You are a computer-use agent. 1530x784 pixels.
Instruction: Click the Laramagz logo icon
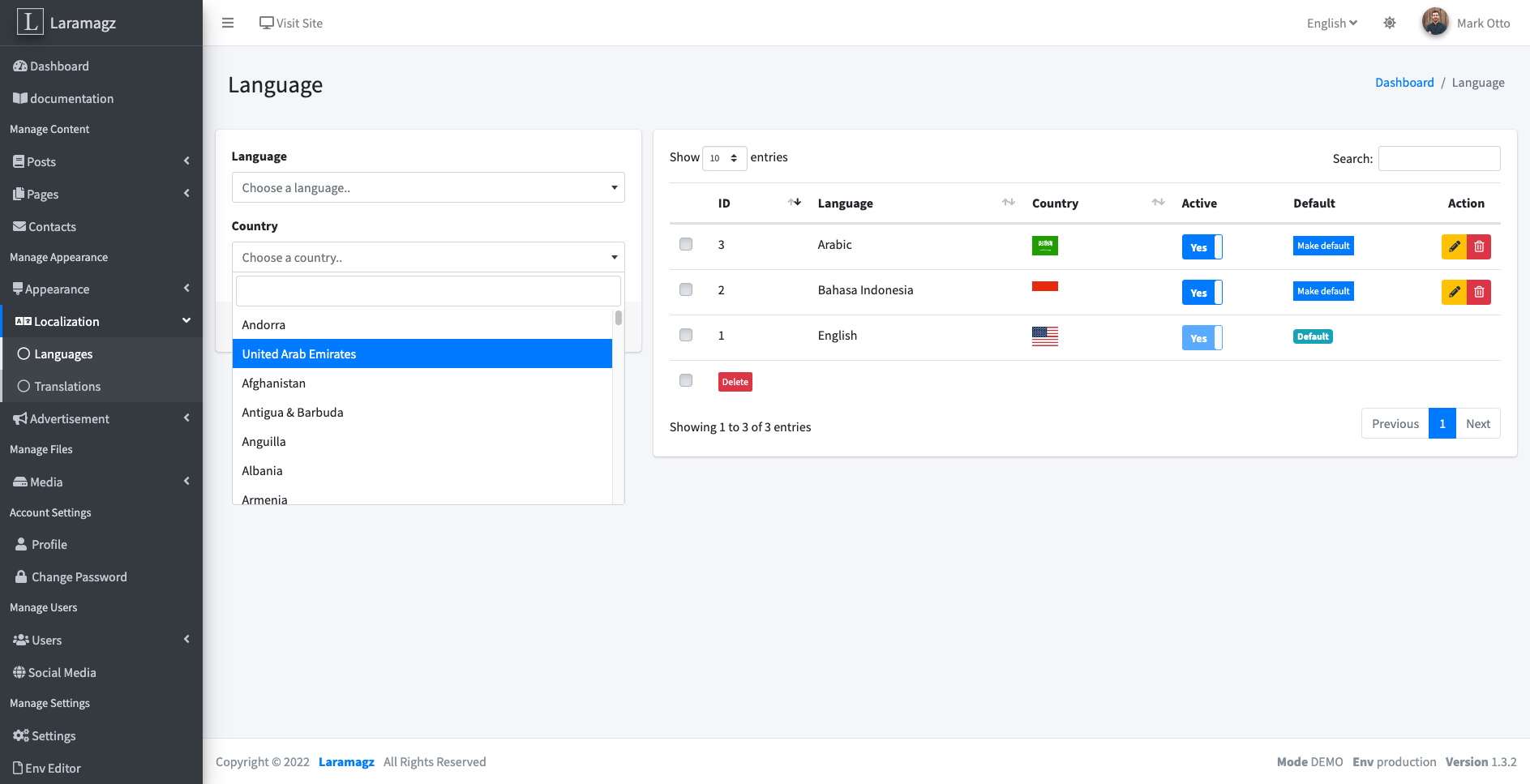pos(30,22)
